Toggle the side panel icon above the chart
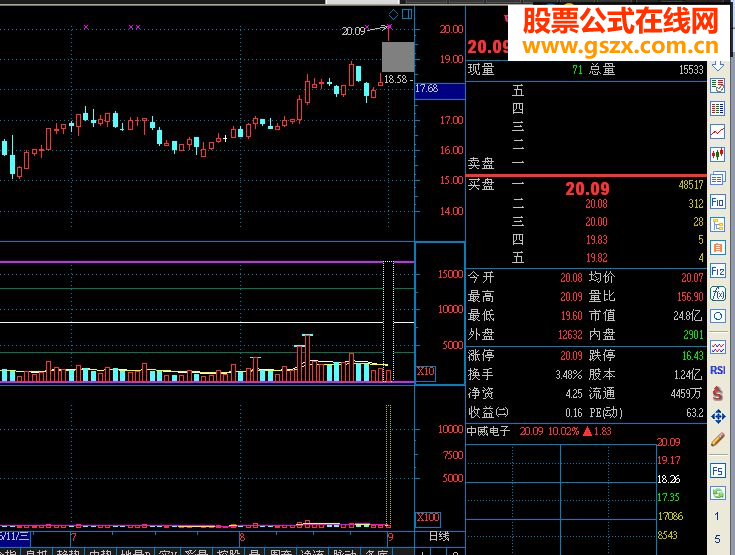Screen dimensions: 735x555 407,14
